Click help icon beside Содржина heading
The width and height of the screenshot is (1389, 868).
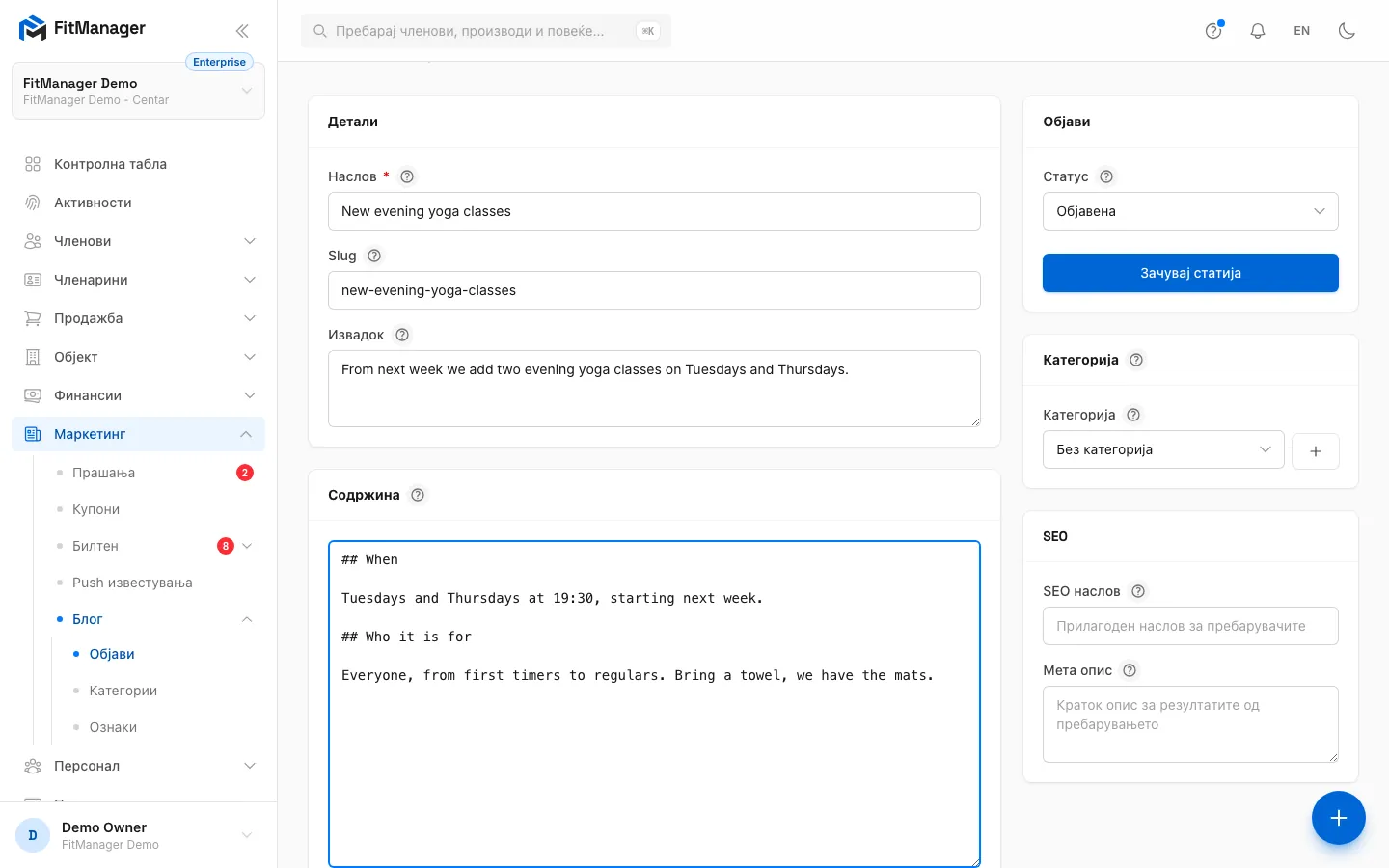click(x=418, y=495)
